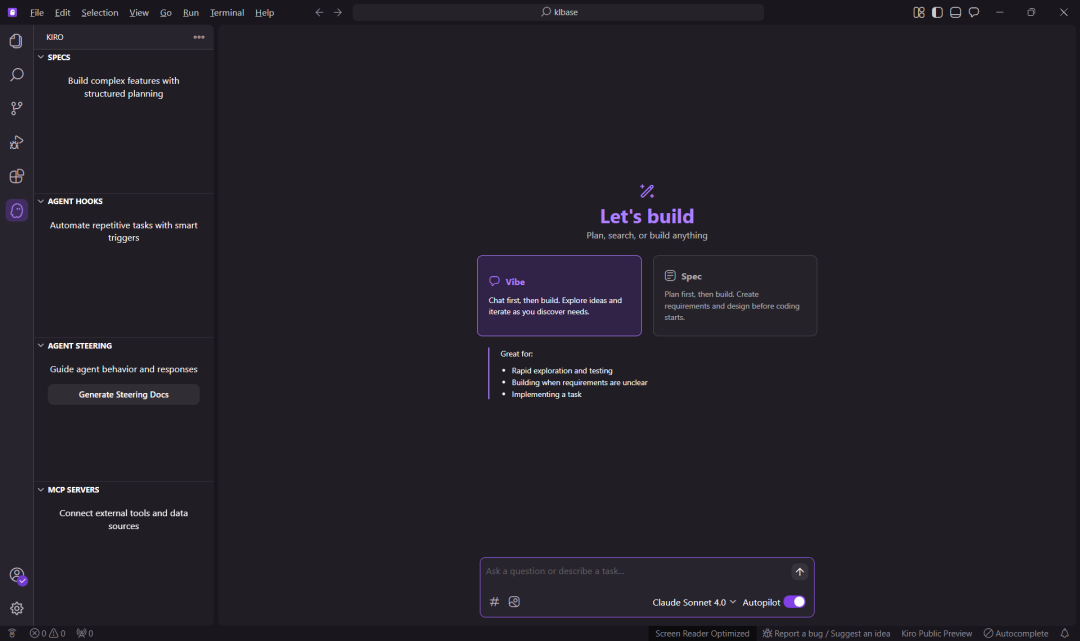Viewport: 1080px width, 641px height.
Task: Open the Kiro ghost panel in activity bar
Action: coord(16,210)
